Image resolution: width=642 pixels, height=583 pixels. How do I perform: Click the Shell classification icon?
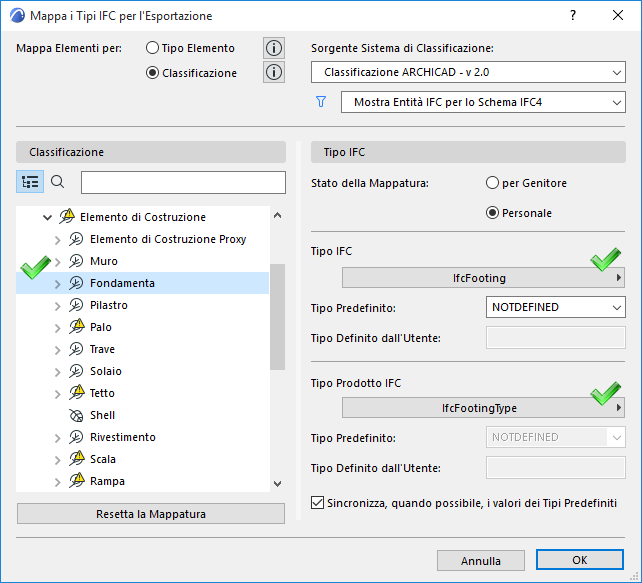coord(76,415)
